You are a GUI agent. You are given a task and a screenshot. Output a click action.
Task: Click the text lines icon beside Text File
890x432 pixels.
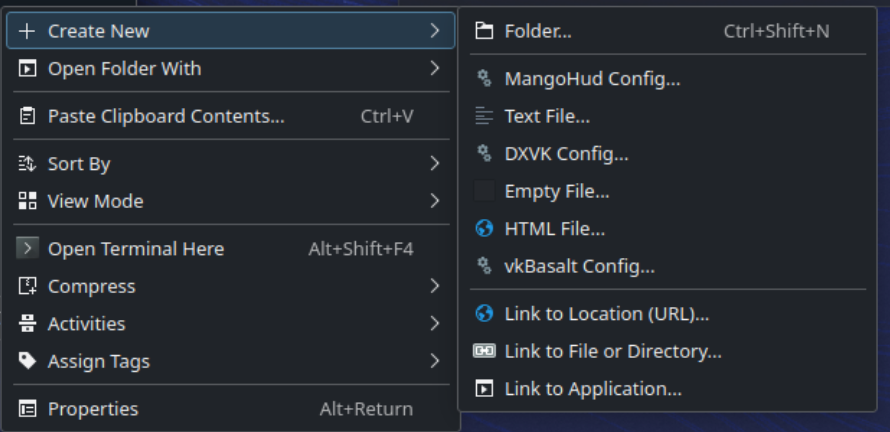(x=484, y=116)
